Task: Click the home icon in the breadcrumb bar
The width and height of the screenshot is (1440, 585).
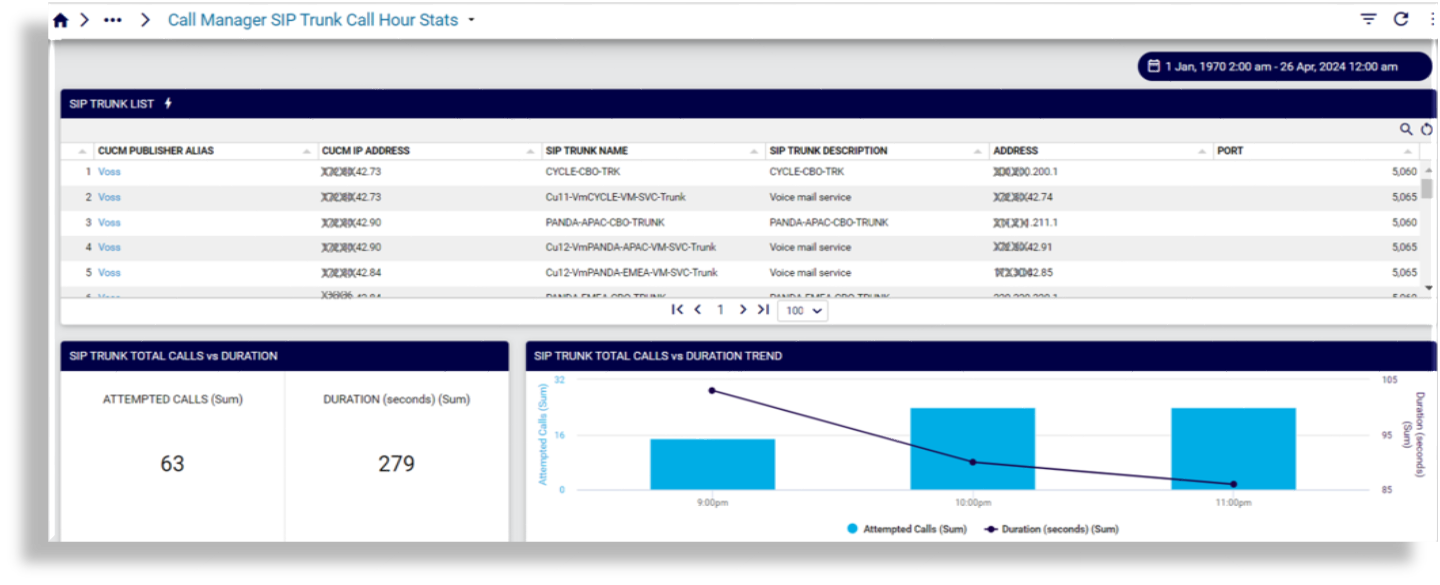Action: tap(60, 18)
